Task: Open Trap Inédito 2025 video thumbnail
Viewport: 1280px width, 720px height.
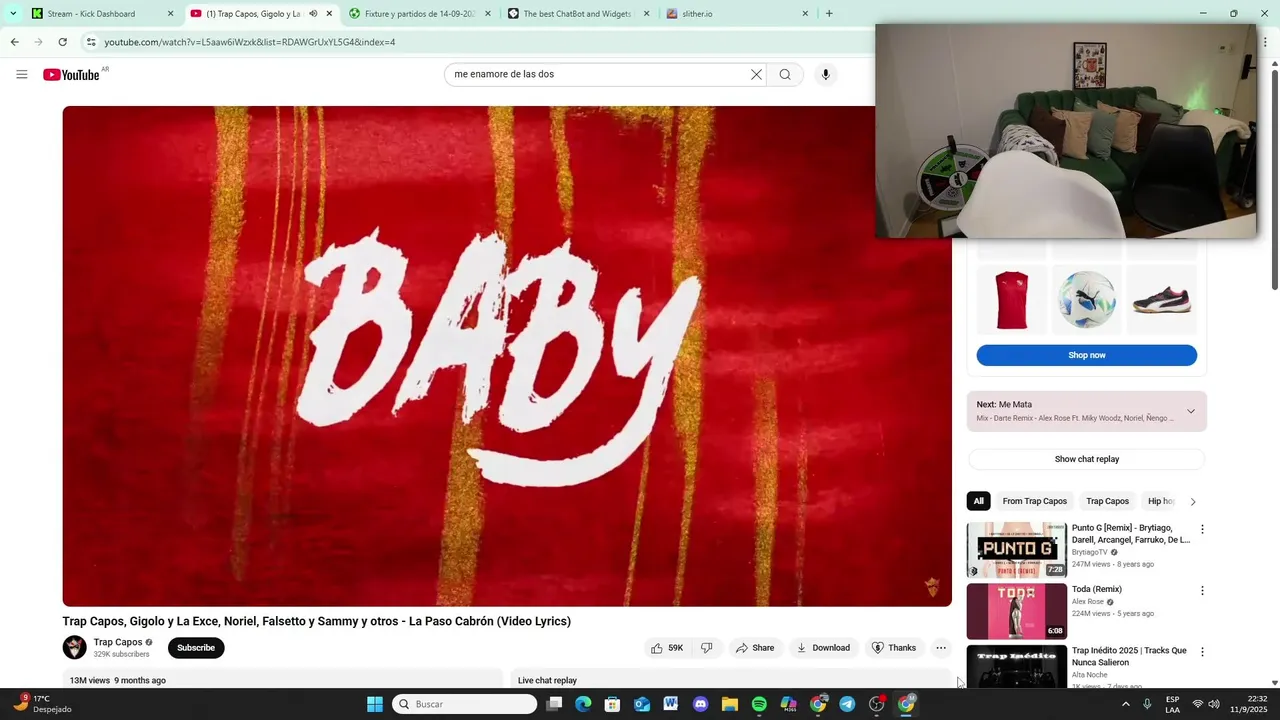Action: (1016, 667)
